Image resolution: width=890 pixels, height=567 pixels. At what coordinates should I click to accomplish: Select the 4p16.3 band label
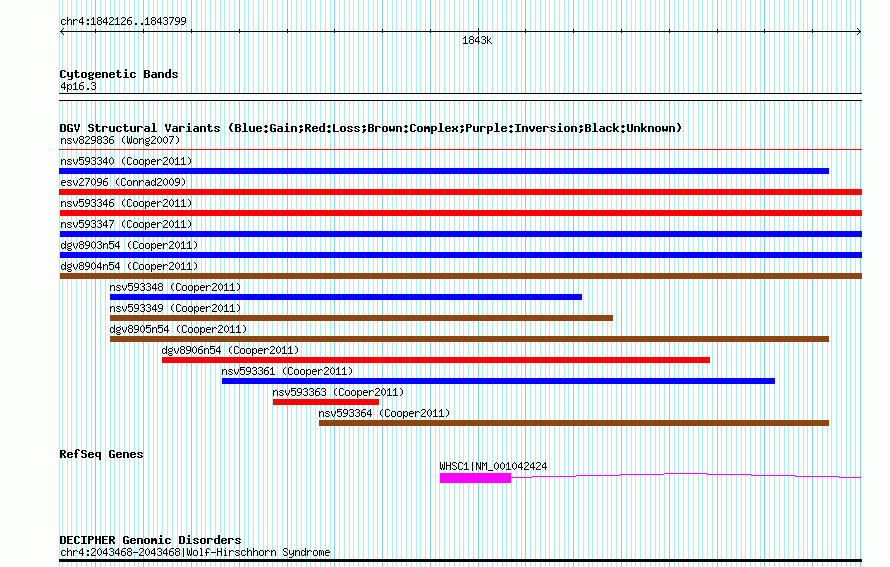click(x=78, y=86)
